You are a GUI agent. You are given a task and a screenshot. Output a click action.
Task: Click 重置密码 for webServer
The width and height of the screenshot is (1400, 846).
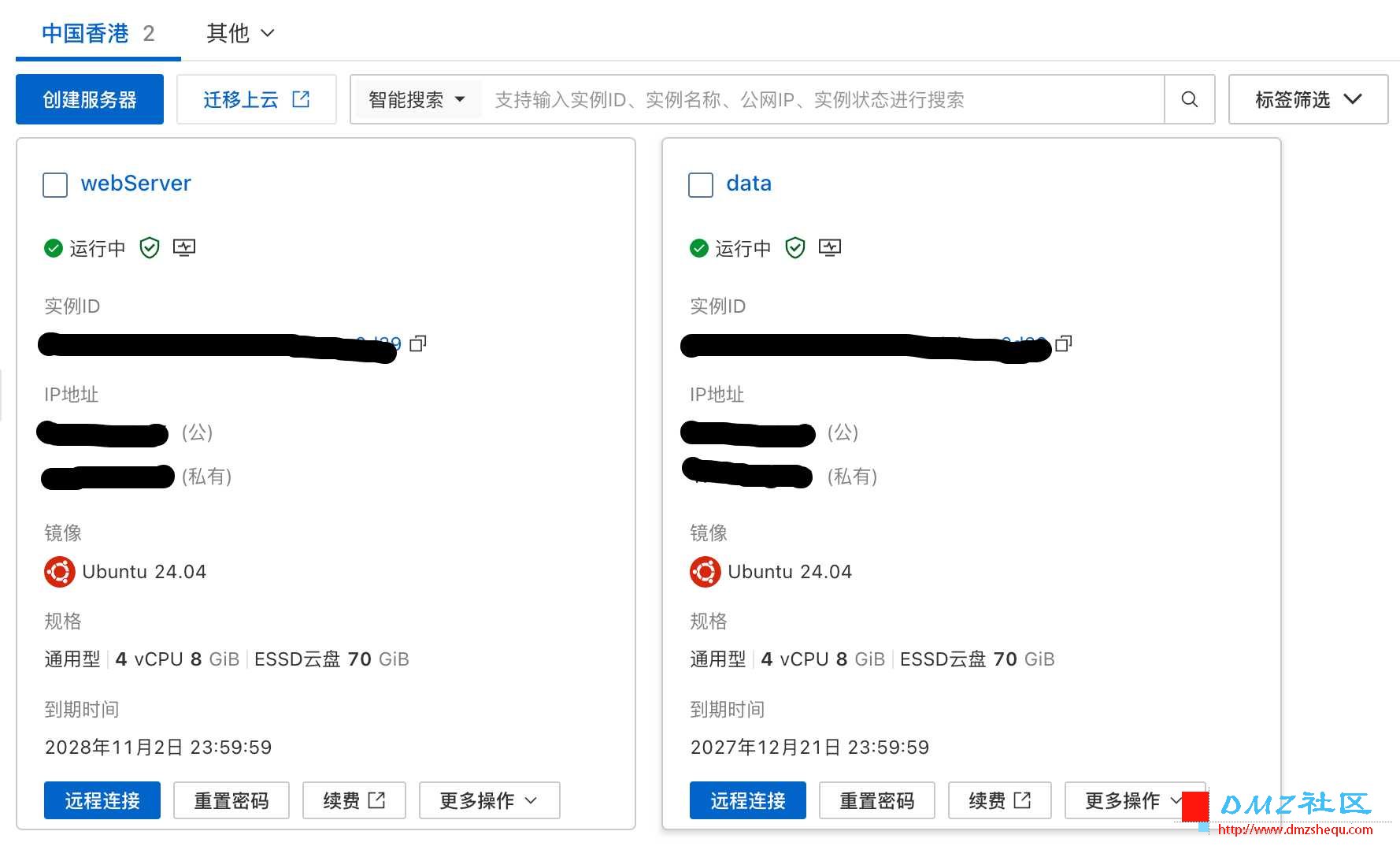[231, 800]
